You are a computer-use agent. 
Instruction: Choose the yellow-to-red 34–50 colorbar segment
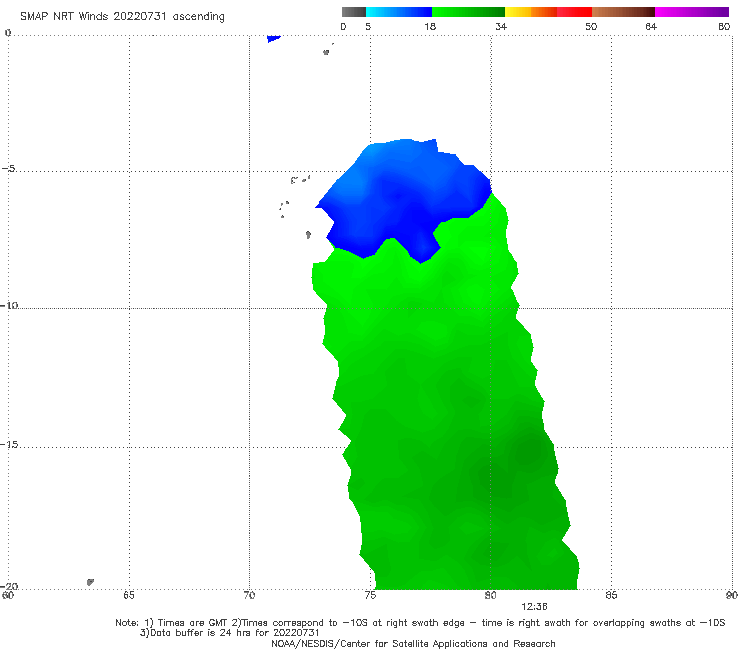[548, 12]
